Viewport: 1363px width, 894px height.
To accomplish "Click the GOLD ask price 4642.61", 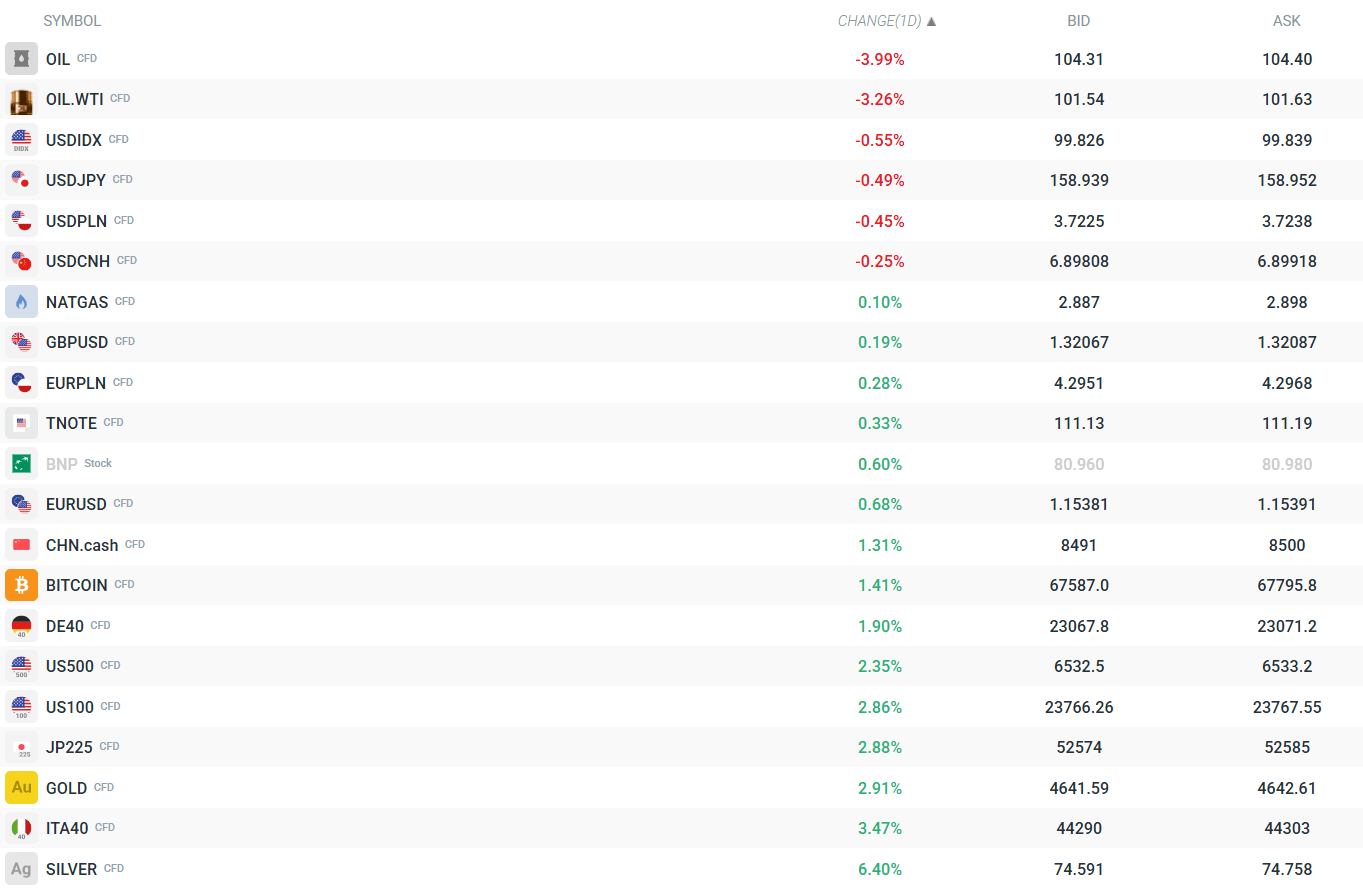I will [x=1287, y=788].
